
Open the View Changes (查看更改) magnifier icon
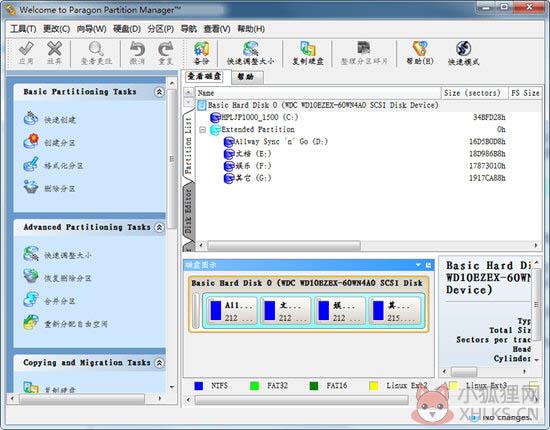pos(96,49)
